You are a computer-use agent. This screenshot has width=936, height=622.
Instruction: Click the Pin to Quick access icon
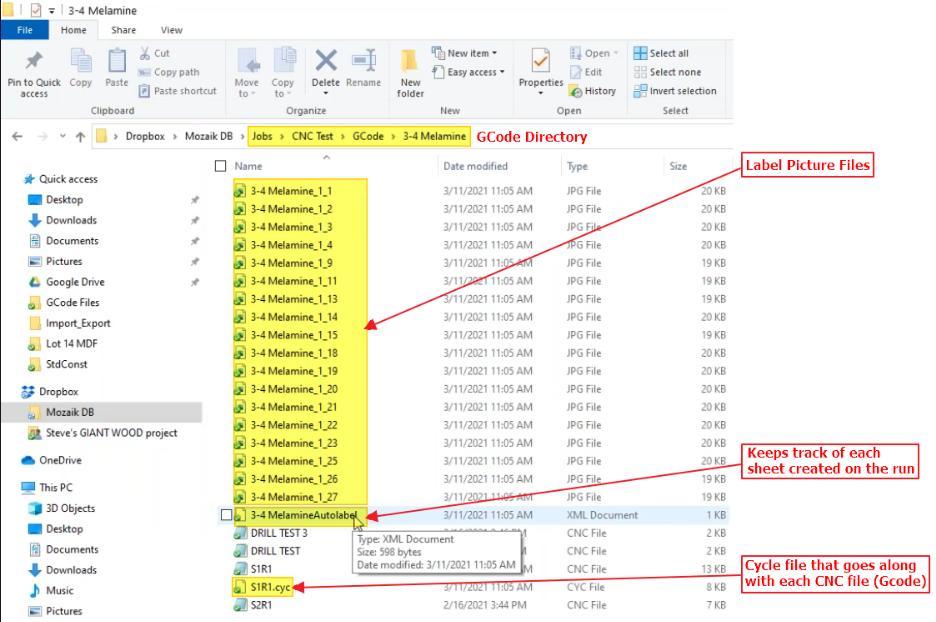pos(33,60)
